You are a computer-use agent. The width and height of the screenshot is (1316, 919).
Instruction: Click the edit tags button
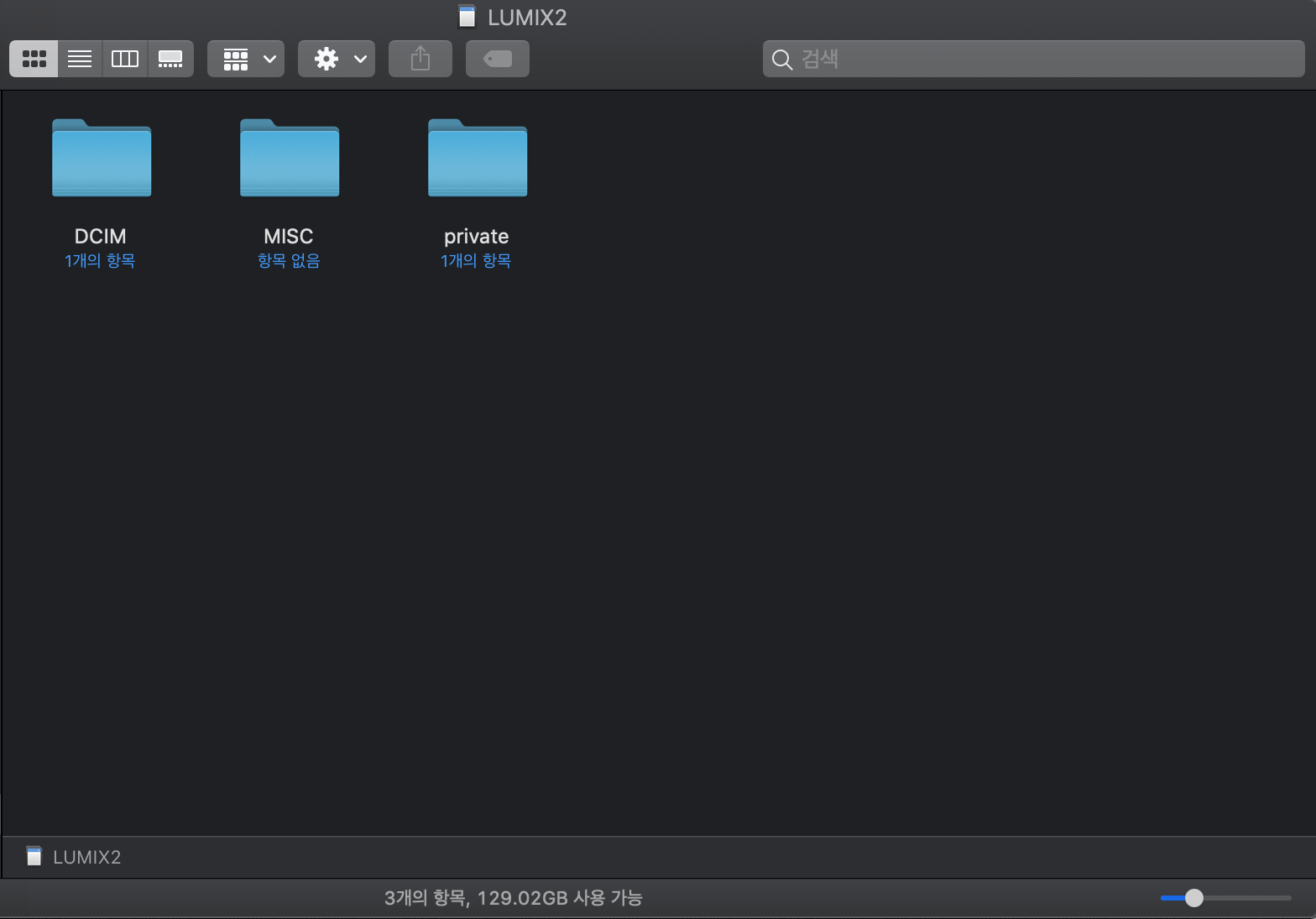[x=498, y=59]
